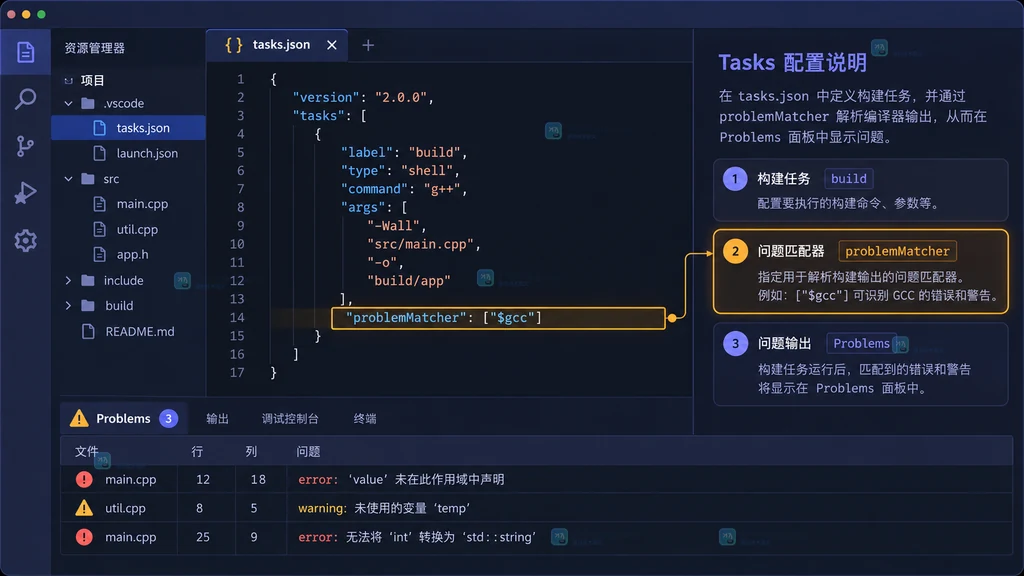
Task: Switch to the 输出 panel tab
Action: pyautogui.click(x=217, y=419)
